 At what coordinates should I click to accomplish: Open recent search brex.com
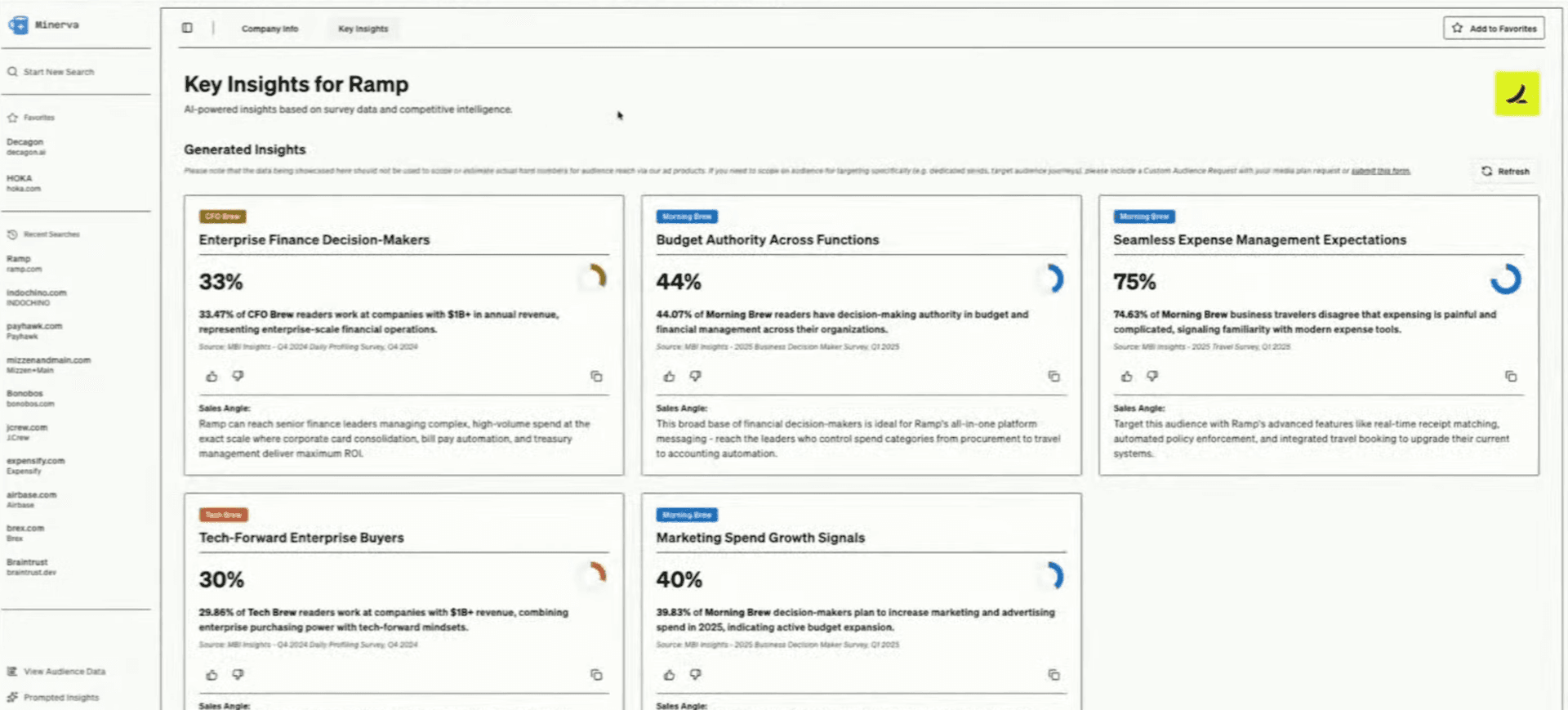tap(25, 534)
